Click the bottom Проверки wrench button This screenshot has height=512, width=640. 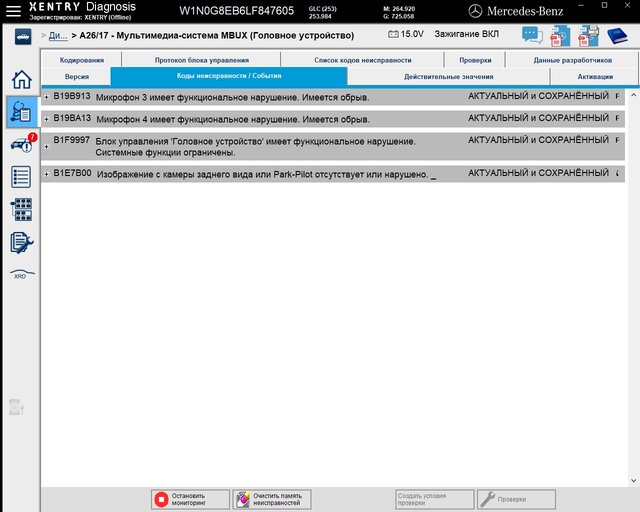[516, 499]
